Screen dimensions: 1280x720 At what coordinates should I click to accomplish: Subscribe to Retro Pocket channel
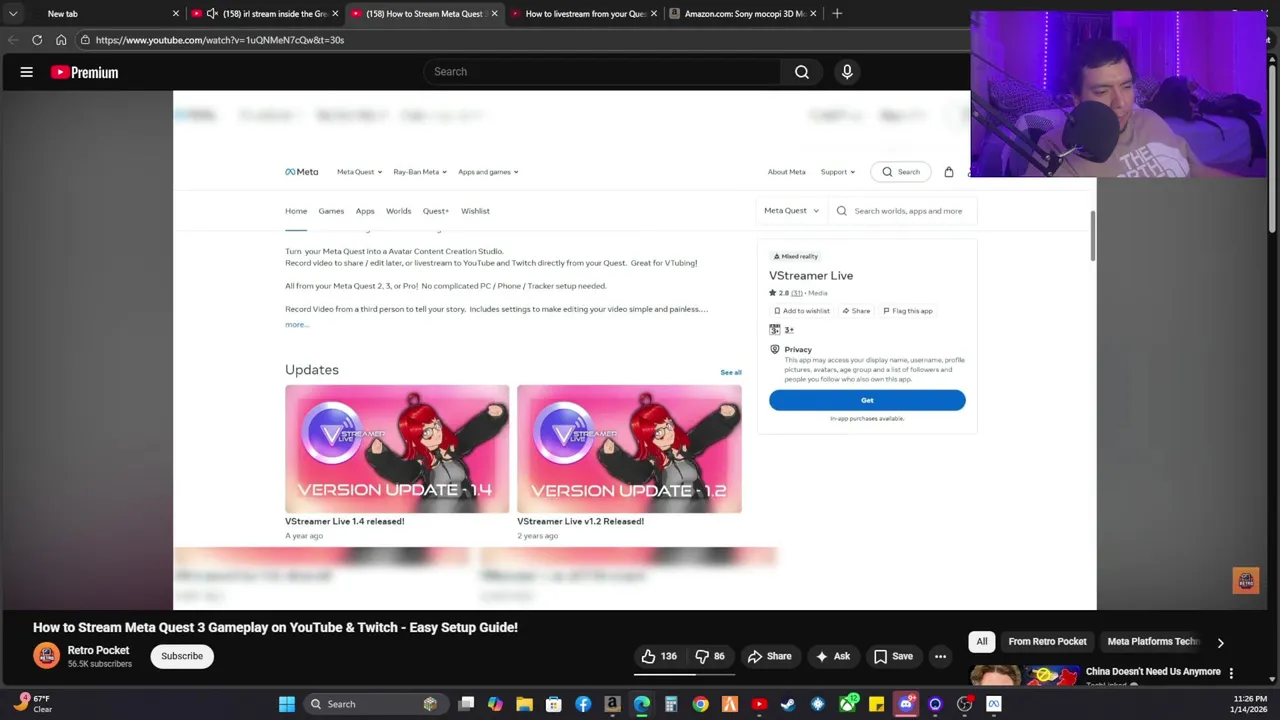point(182,656)
